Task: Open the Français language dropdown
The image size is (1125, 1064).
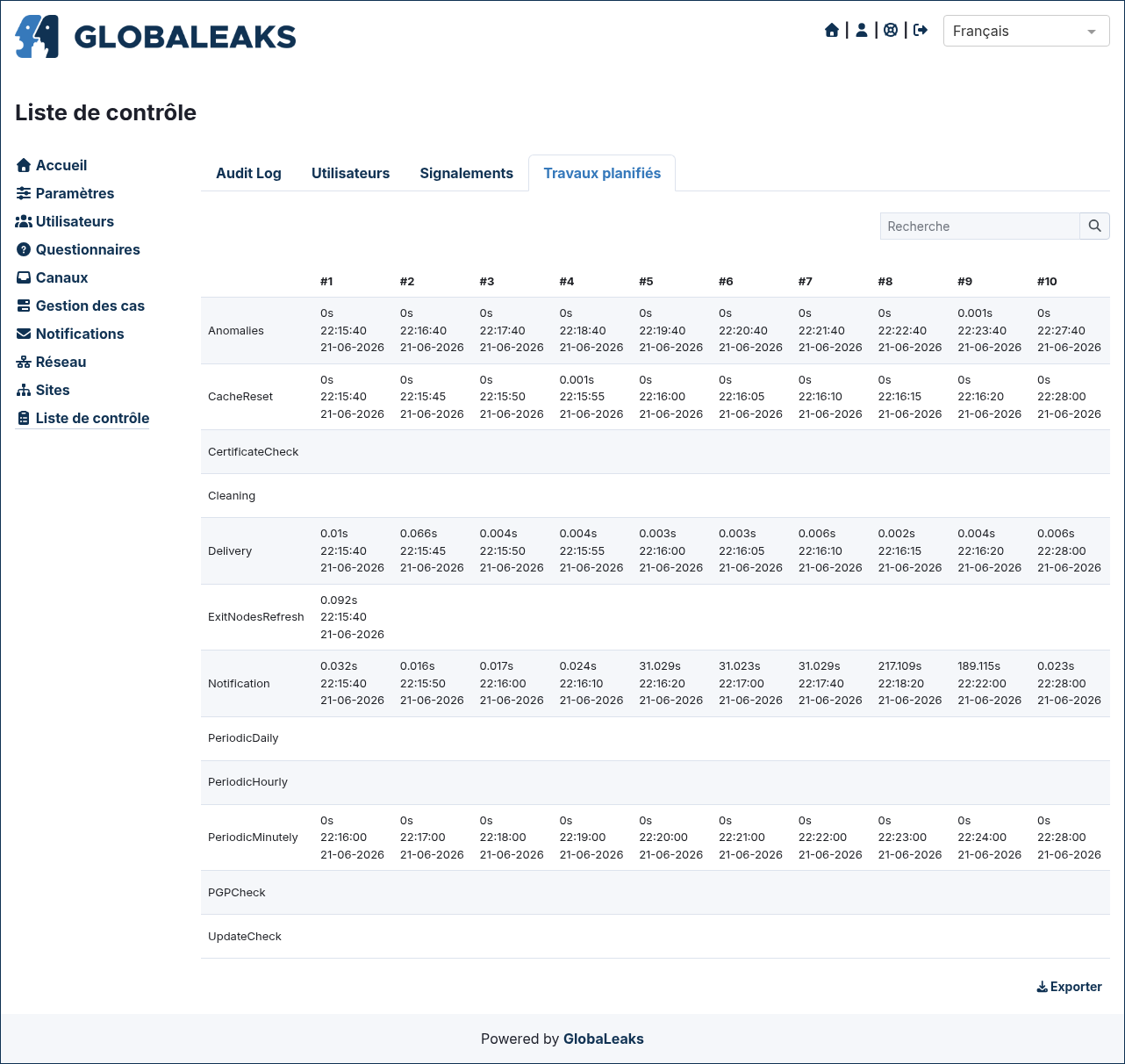Action: 1026,31
